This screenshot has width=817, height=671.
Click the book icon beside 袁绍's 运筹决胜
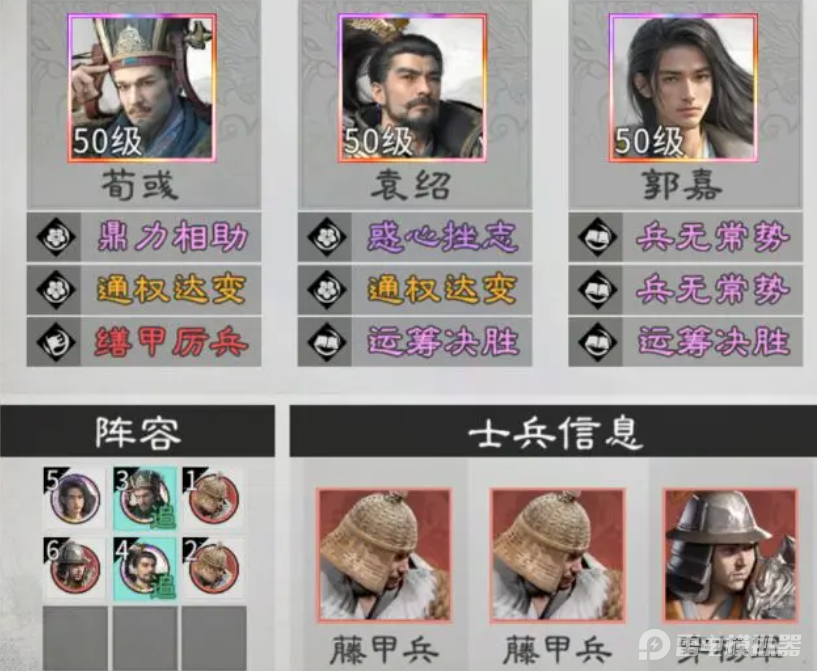(327, 342)
